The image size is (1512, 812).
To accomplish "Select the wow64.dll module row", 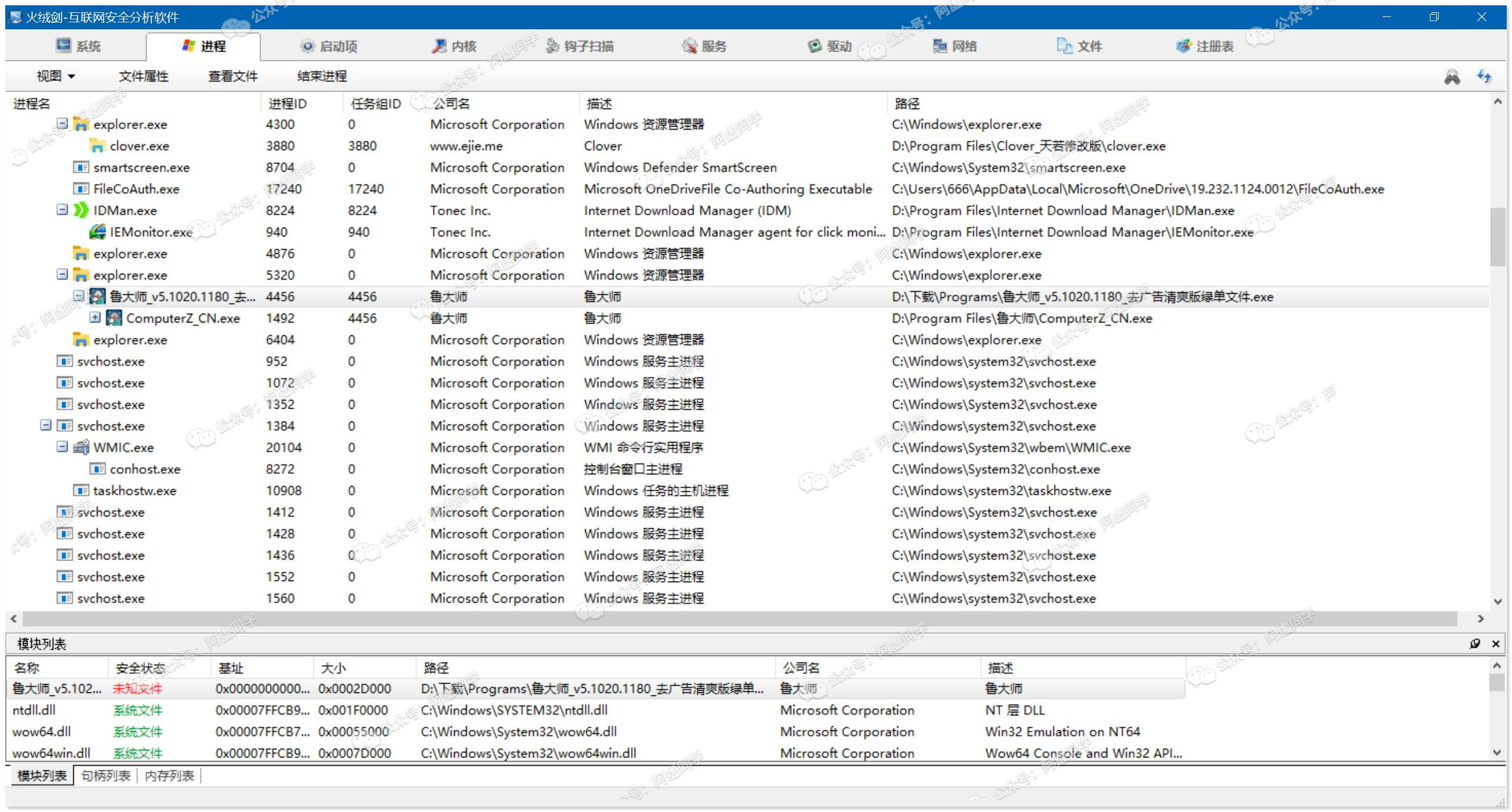I will (x=597, y=732).
